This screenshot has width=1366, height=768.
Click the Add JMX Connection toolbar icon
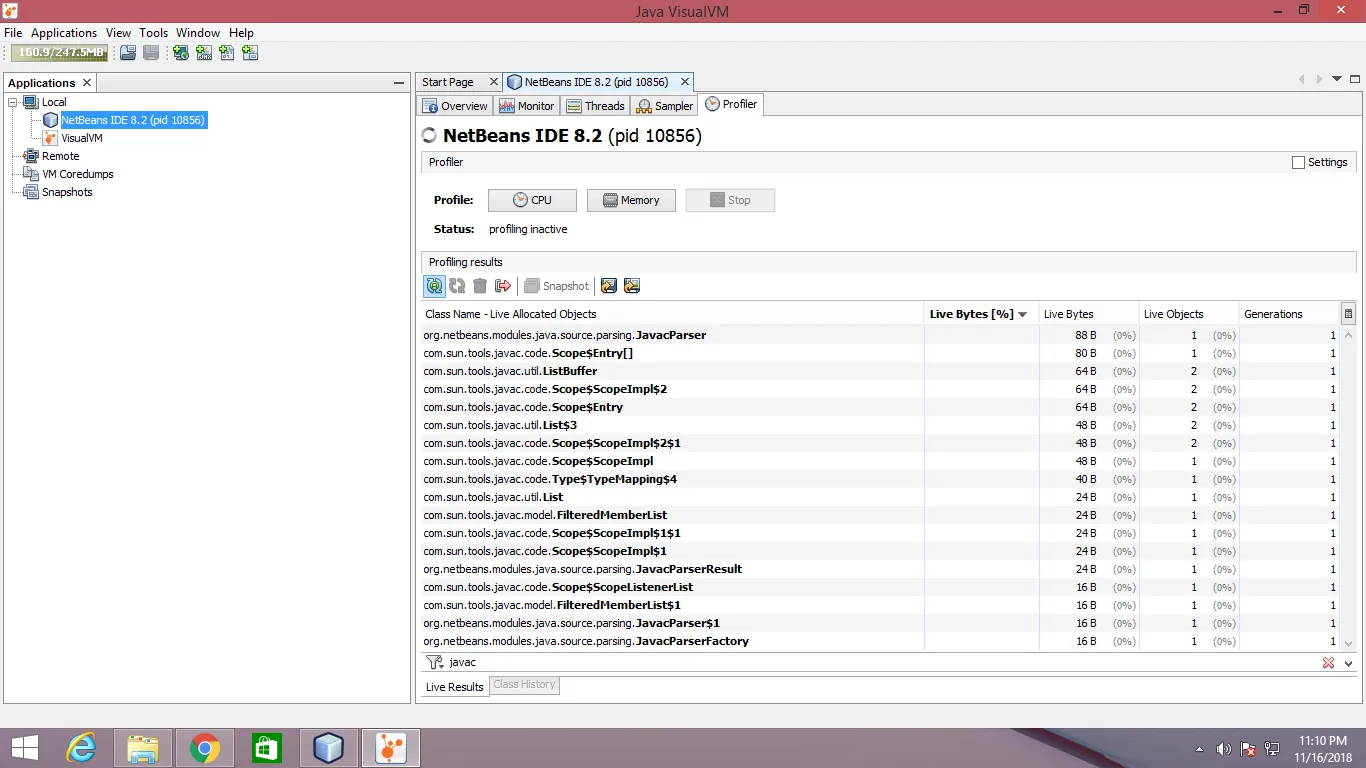click(x=204, y=53)
